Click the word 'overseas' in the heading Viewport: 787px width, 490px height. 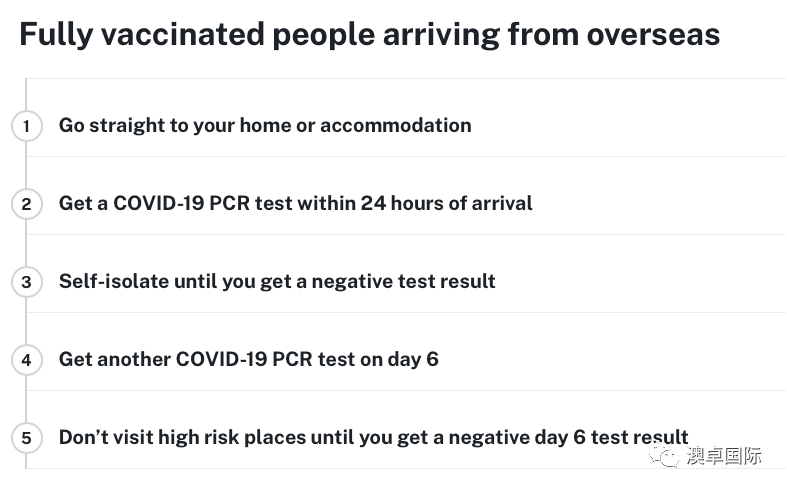coord(653,35)
